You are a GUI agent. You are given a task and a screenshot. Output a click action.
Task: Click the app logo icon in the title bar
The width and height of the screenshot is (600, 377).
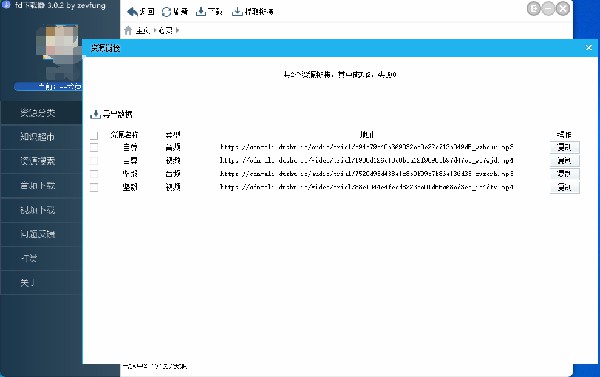[5, 5]
